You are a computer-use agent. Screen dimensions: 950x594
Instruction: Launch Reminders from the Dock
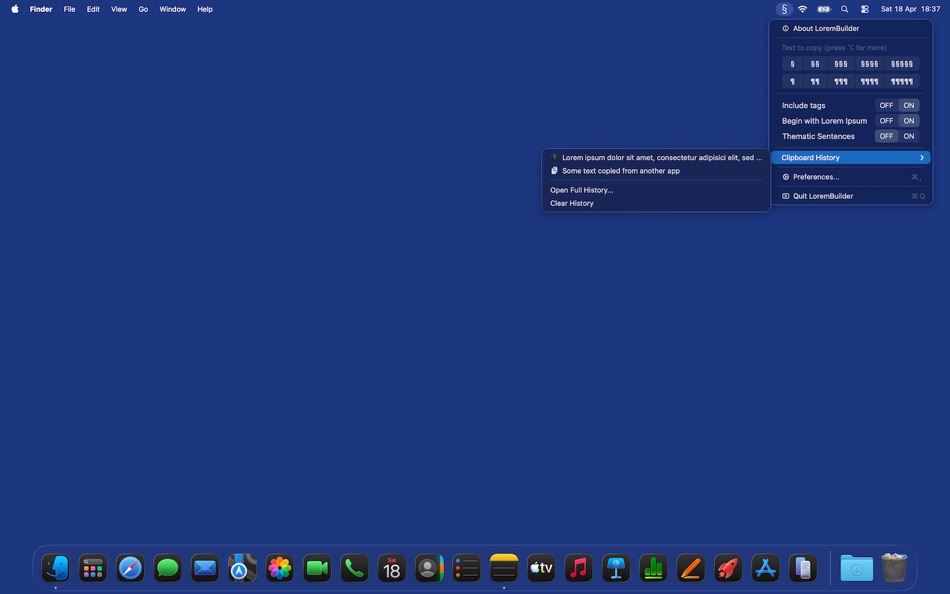coord(467,568)
